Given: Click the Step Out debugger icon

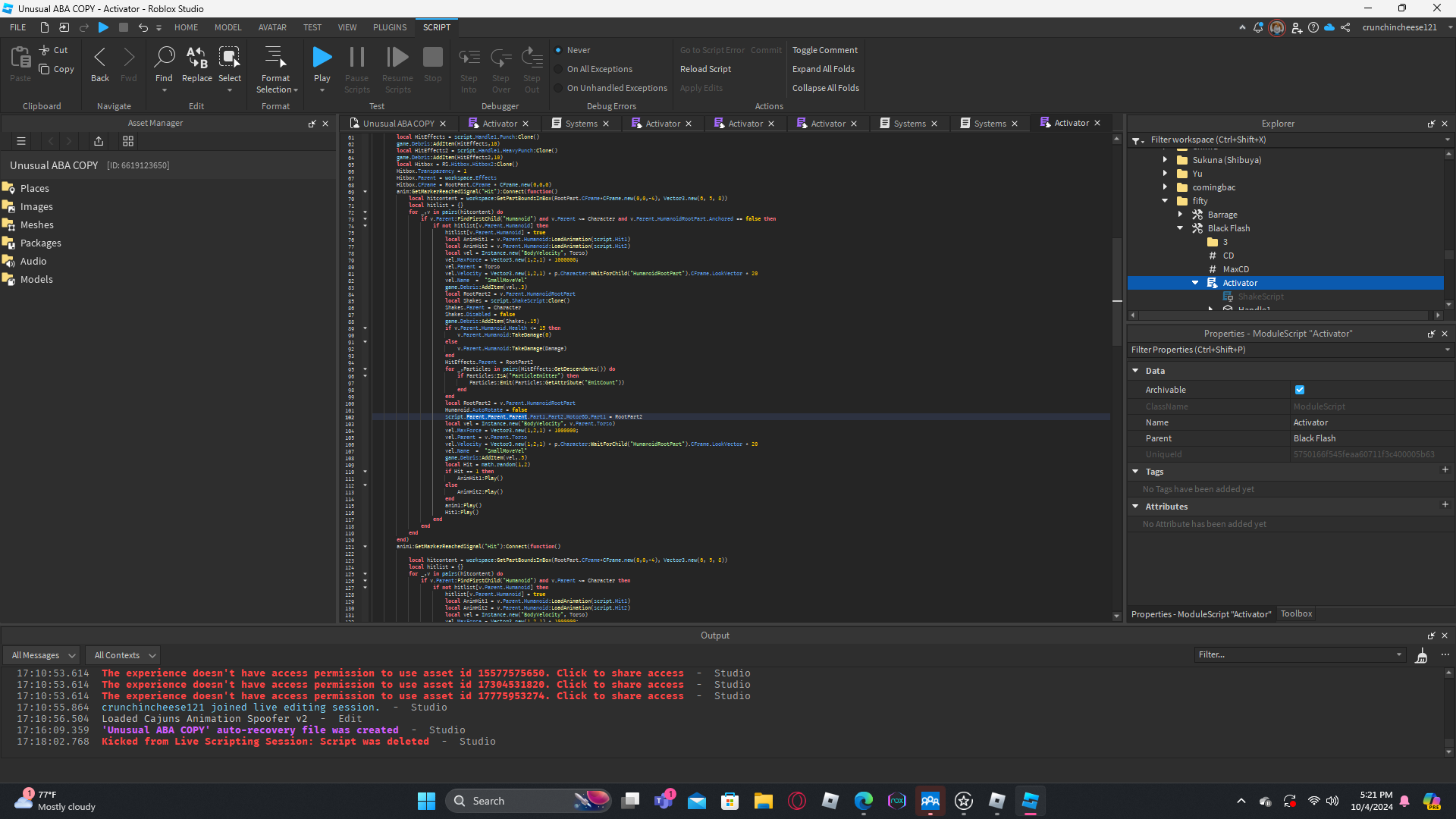Looking at the screenshot, I should [x=532, y=57].
